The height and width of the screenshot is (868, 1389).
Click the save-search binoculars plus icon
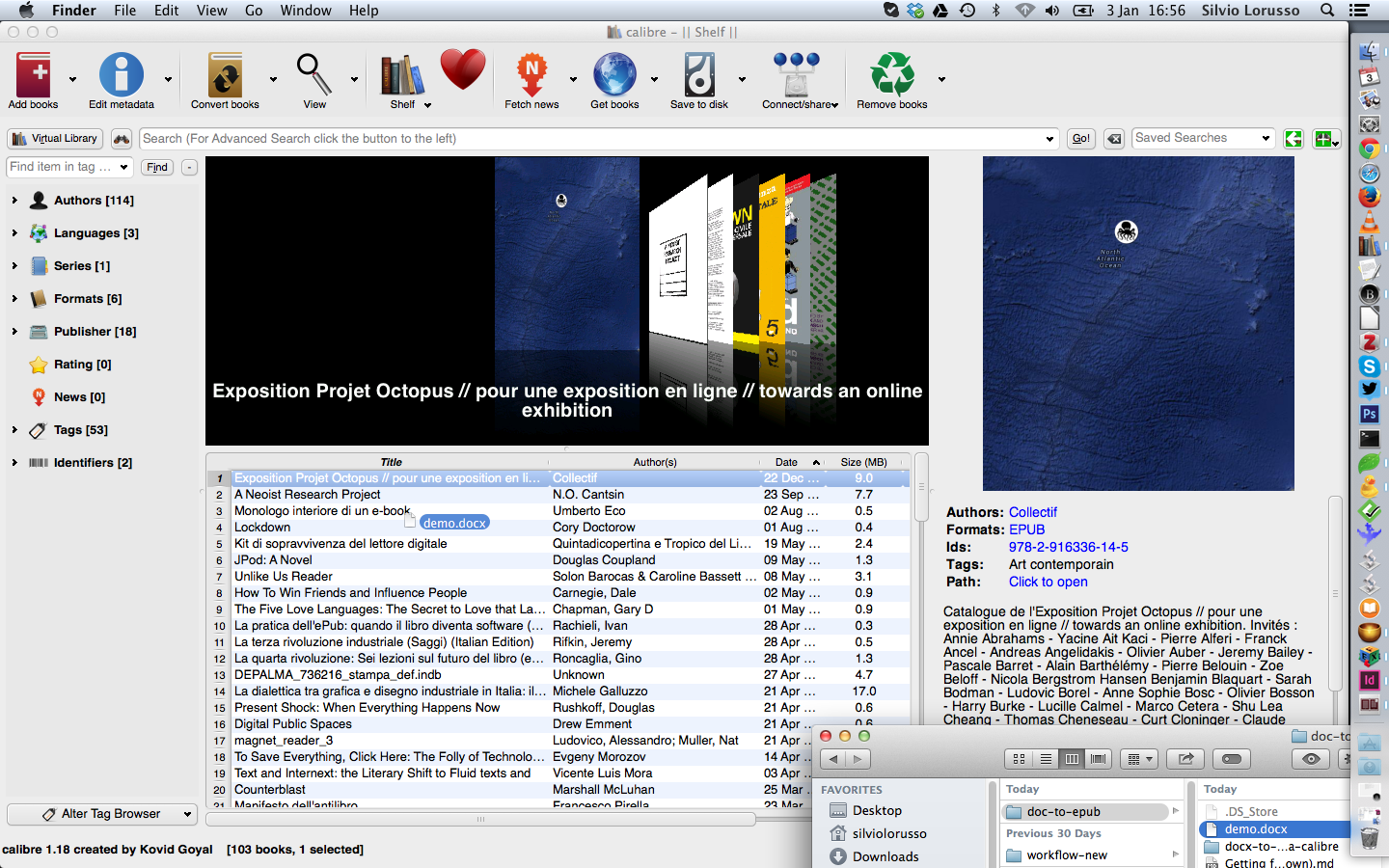[x=1326, y=139]
